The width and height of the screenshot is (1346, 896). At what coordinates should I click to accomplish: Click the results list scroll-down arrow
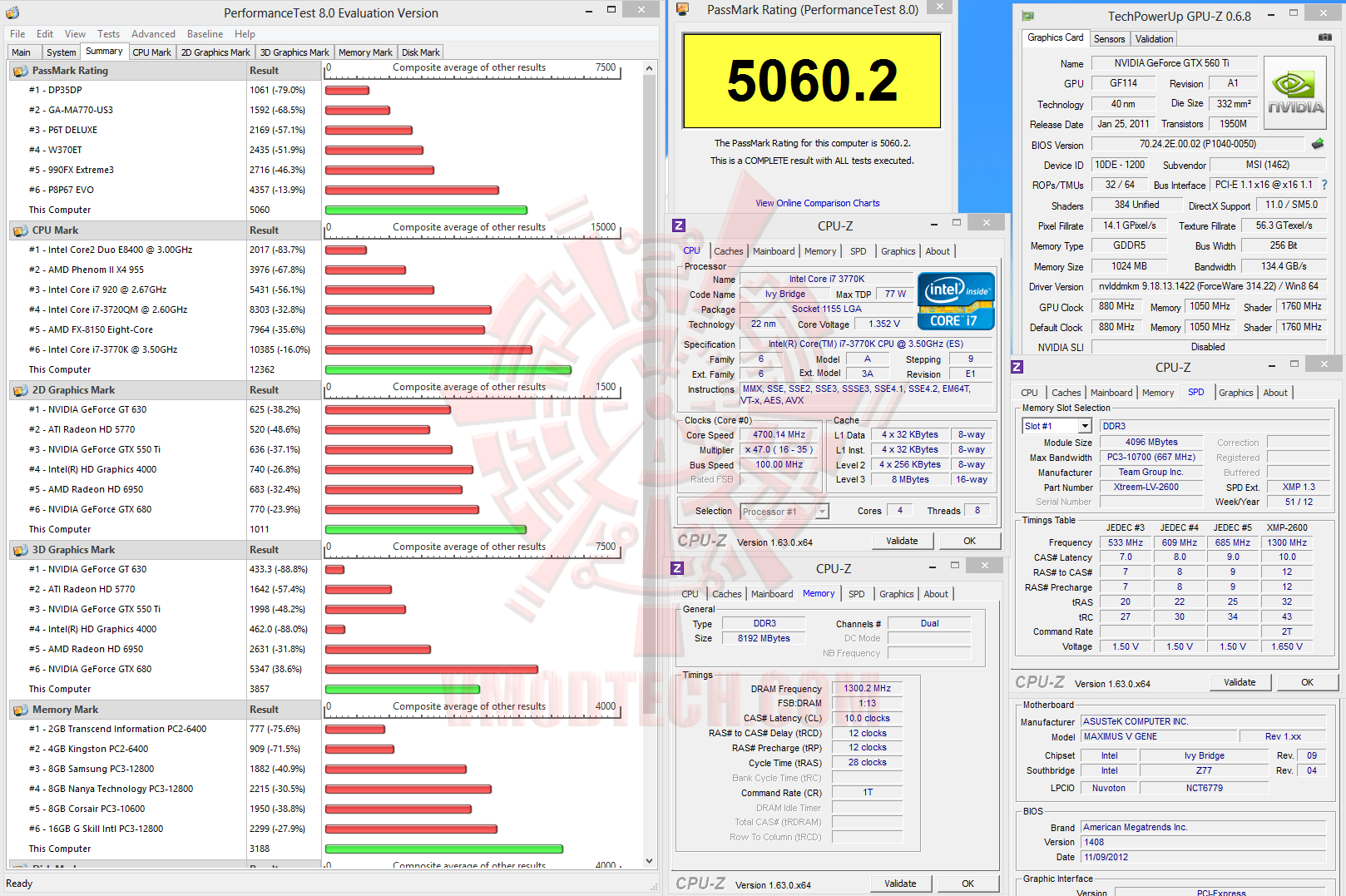(x=650, y=861)
